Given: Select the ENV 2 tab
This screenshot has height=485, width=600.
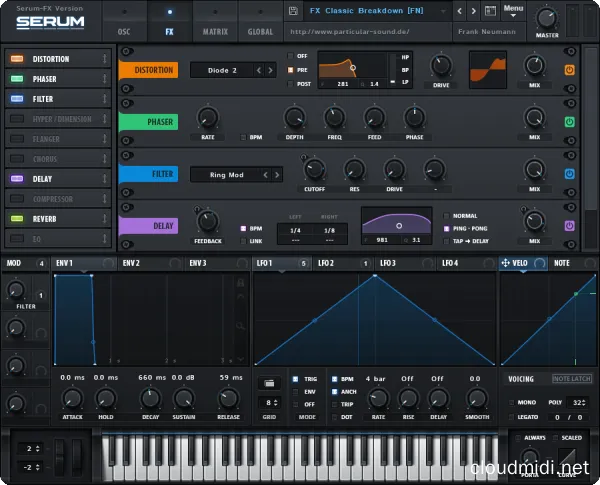Looking at the screenshot, I should 150,263.
